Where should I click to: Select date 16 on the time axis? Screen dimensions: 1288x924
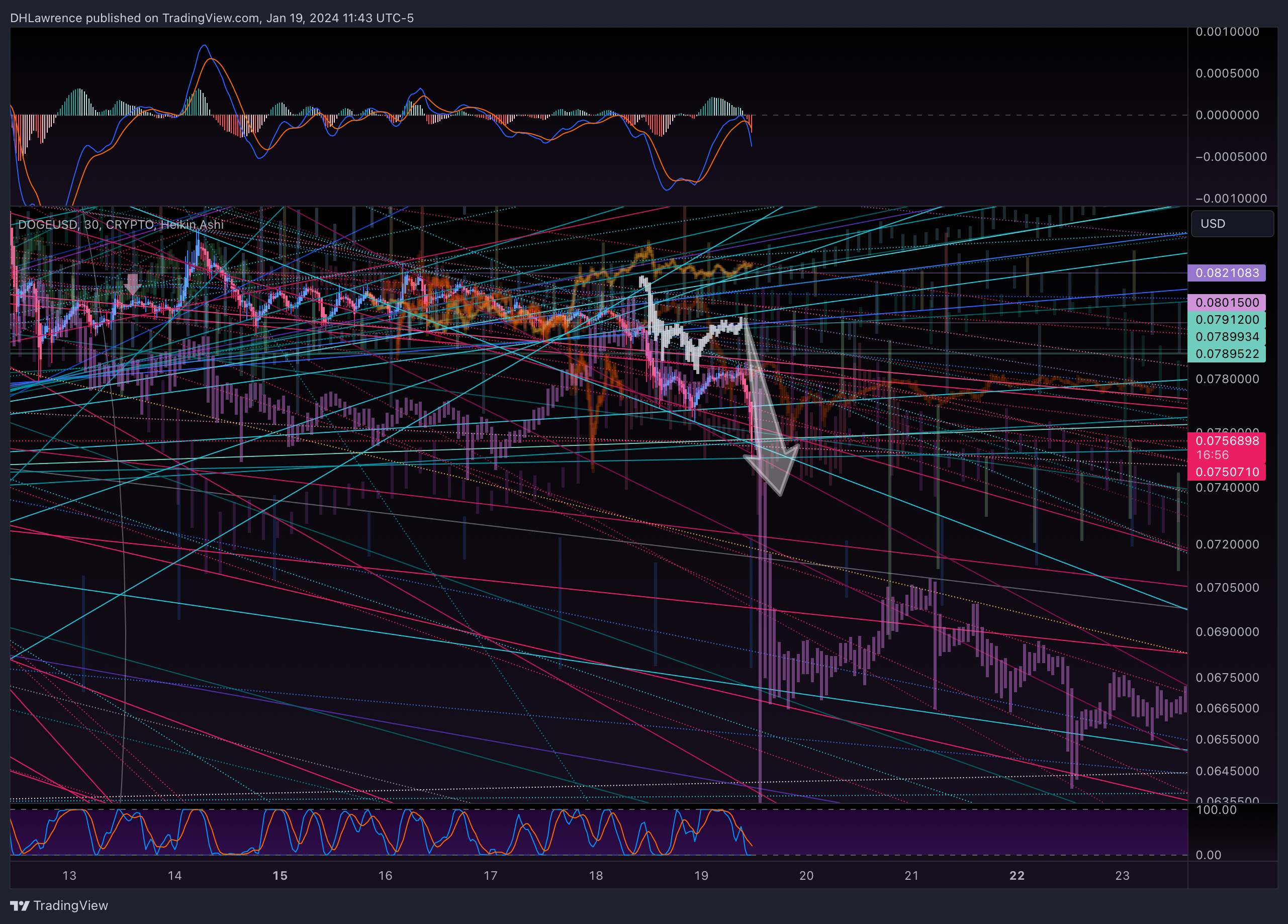pos(385,875)
